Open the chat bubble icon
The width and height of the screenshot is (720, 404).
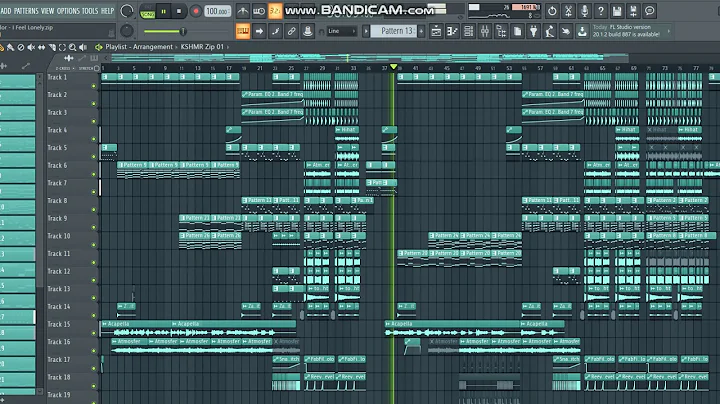pyautogui.click(x=649, y=11)
